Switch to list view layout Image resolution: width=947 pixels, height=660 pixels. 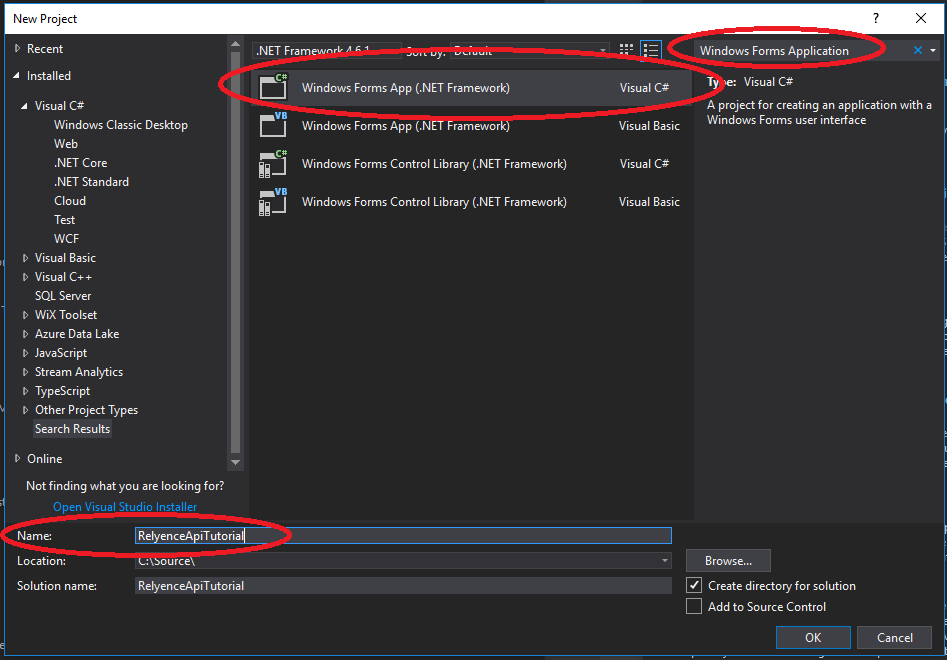tap(651, 50)
